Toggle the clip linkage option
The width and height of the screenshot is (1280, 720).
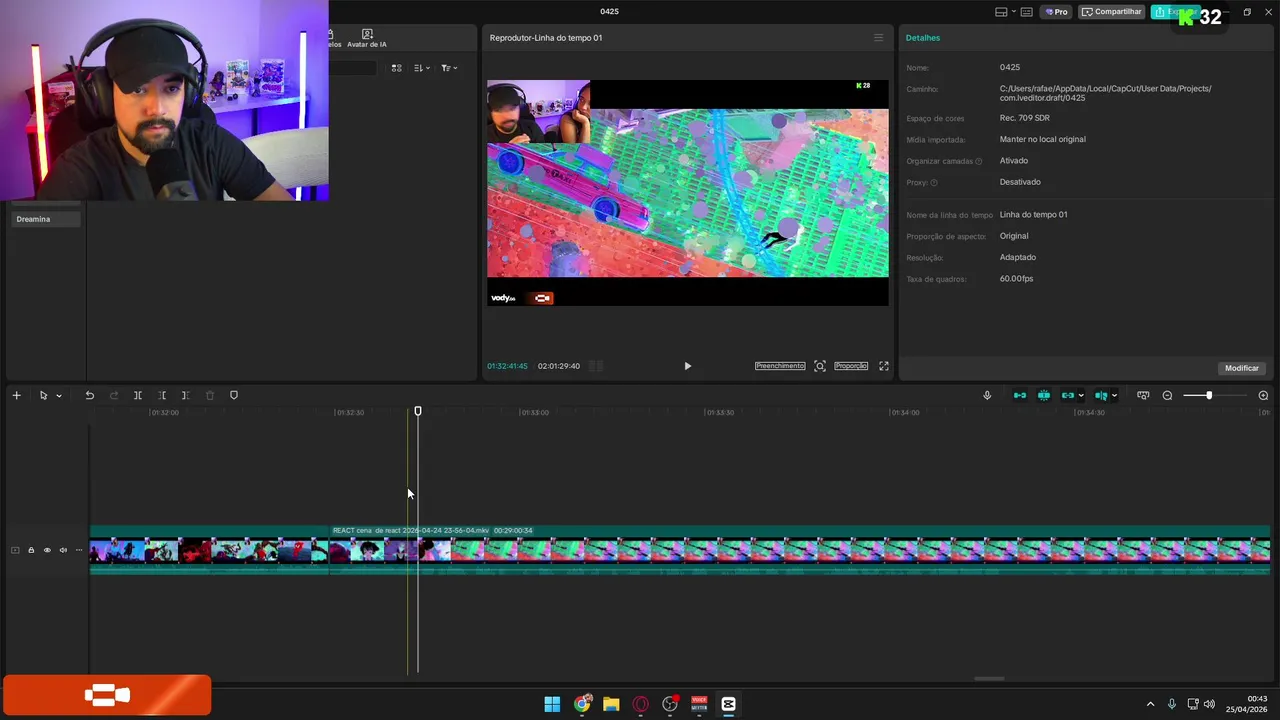tap(1068, 395)
